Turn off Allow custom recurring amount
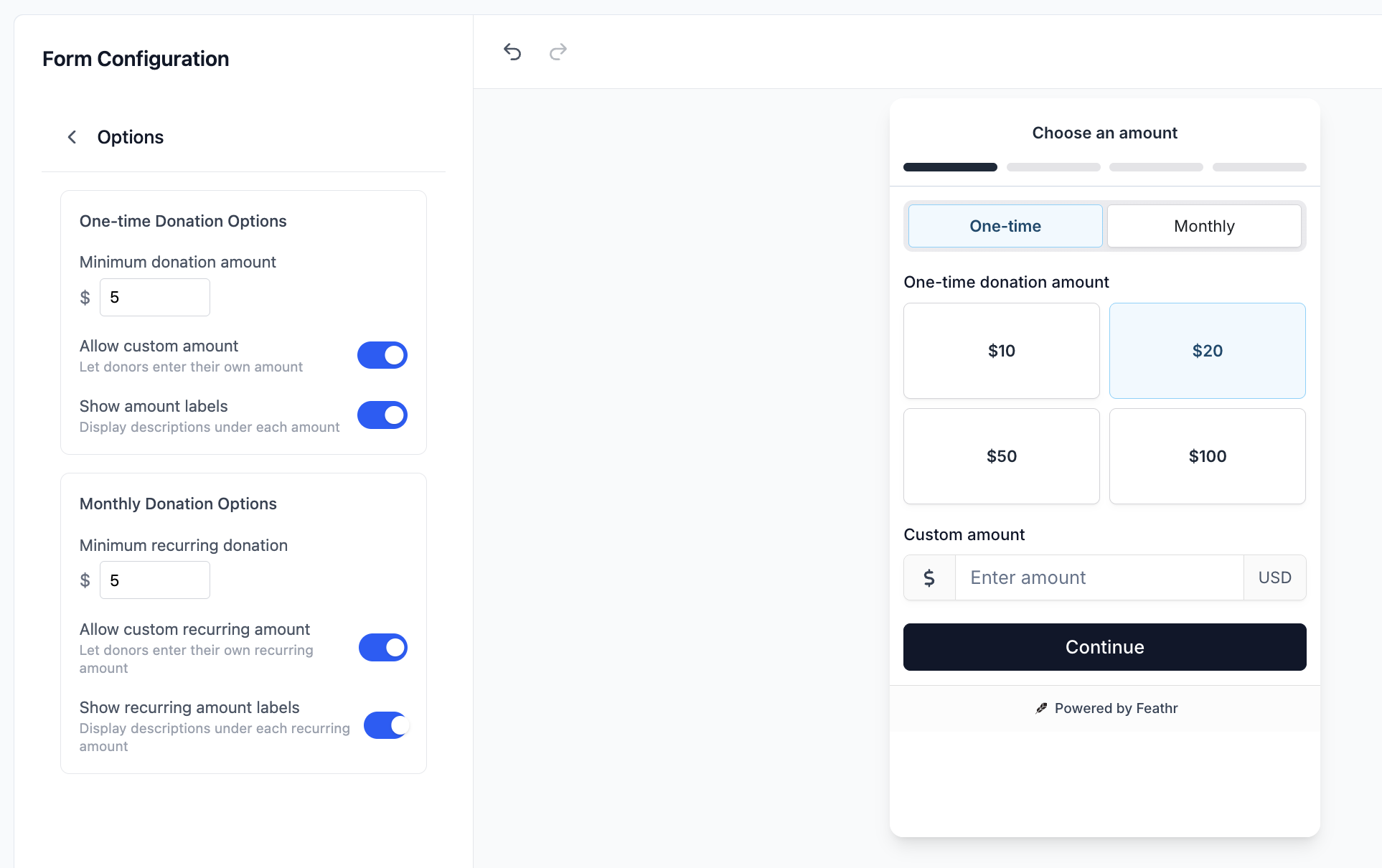 [x=382, y=648]
